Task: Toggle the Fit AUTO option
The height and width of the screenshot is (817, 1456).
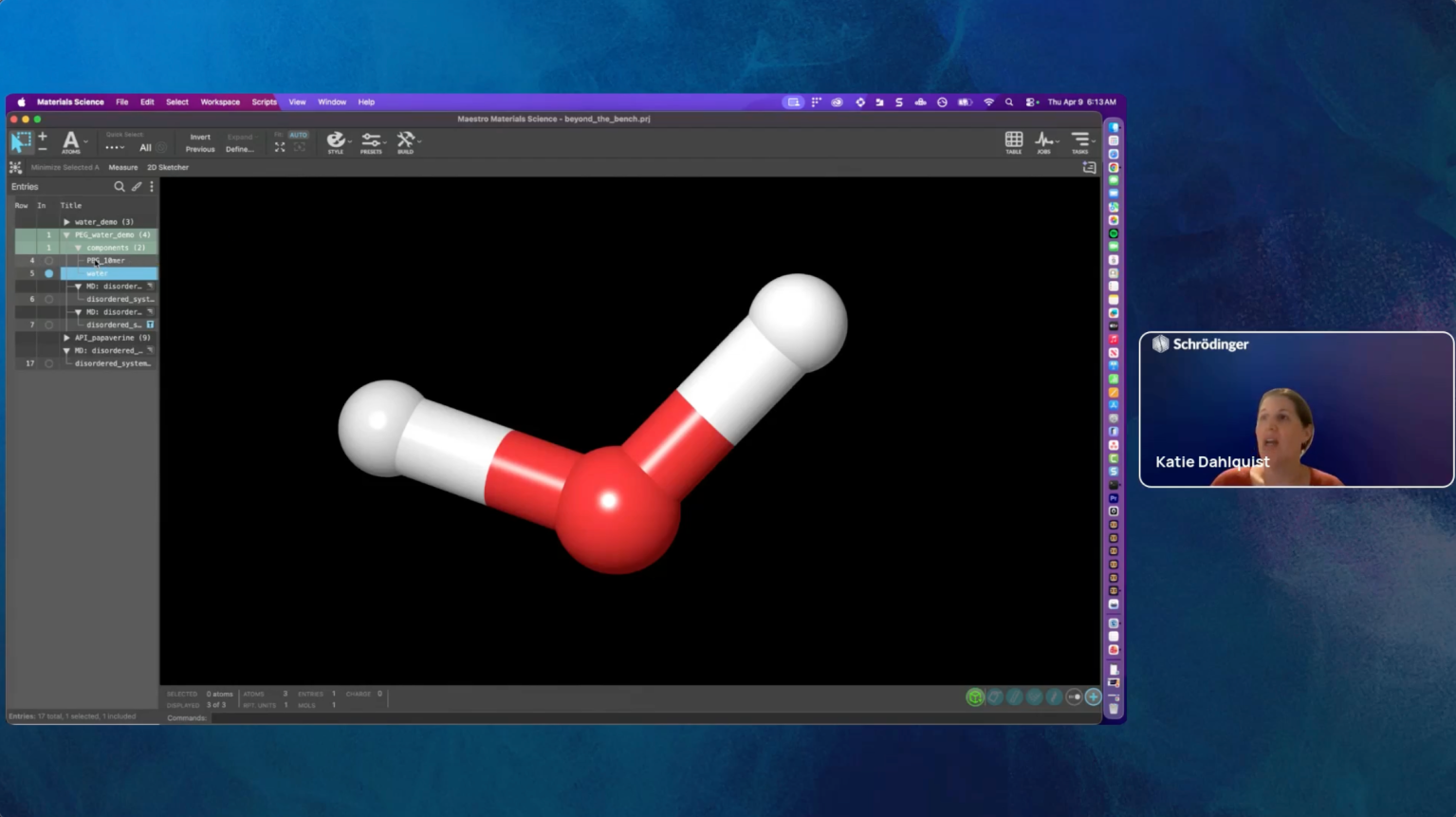Action: pyautogui.click(x=298, y=135)
